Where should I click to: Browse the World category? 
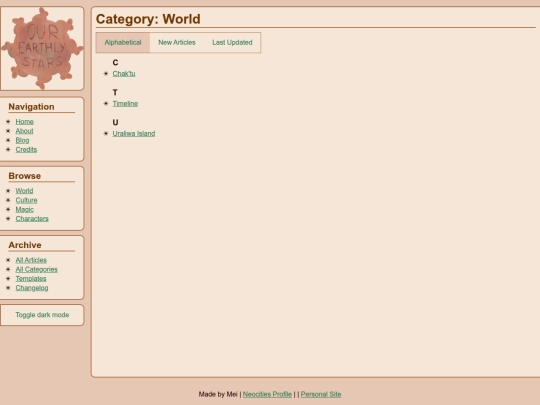24,191
